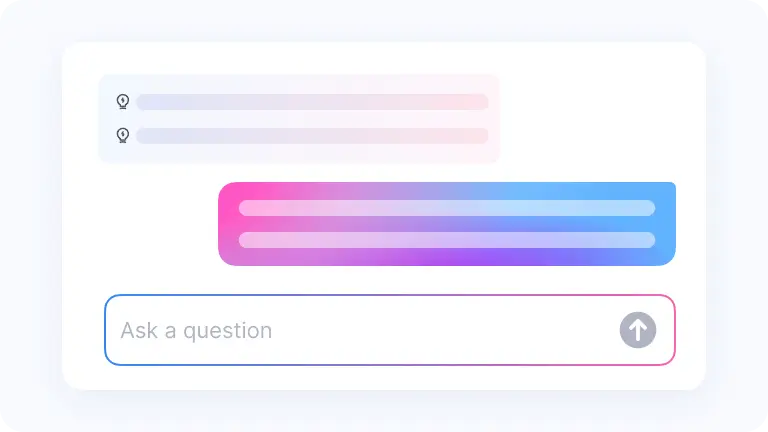Viewport: 768px width, 432px height.
Task: Click the Ask a question placeholder text
Action: (x=196, y=331)
